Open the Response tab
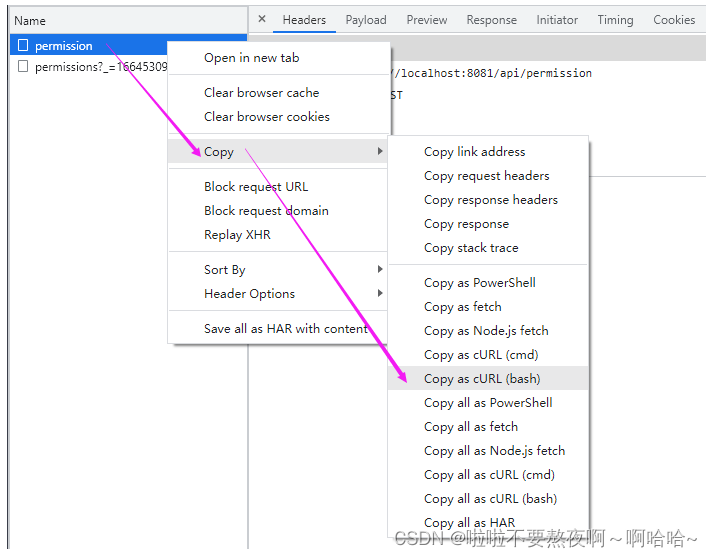The height and width of the screenshot is (558, 712). pos(492,20)
